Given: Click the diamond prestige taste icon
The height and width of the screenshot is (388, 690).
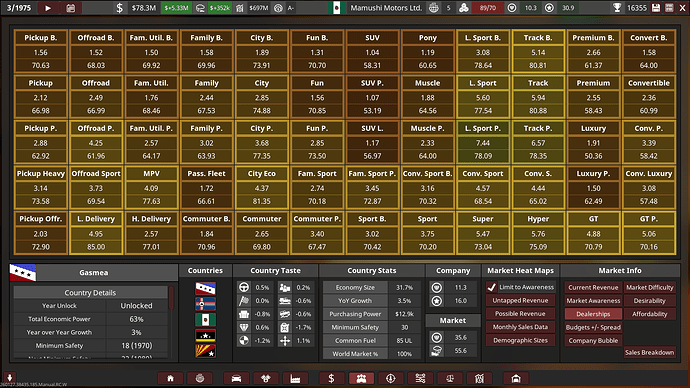Looking at the screenshot, I should pyautogui.click(x=244, y=327).
